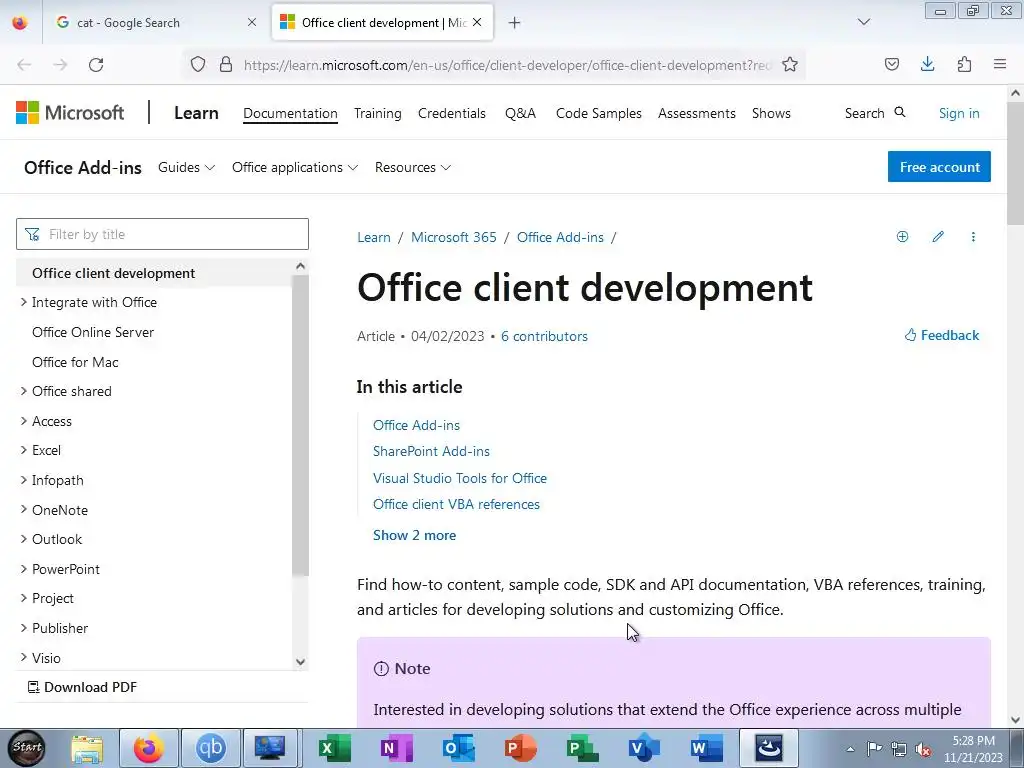1024x768 pixels.
Task: Click the Microsoft 365 breadcrumb link
Action: (x=454, y=237)
